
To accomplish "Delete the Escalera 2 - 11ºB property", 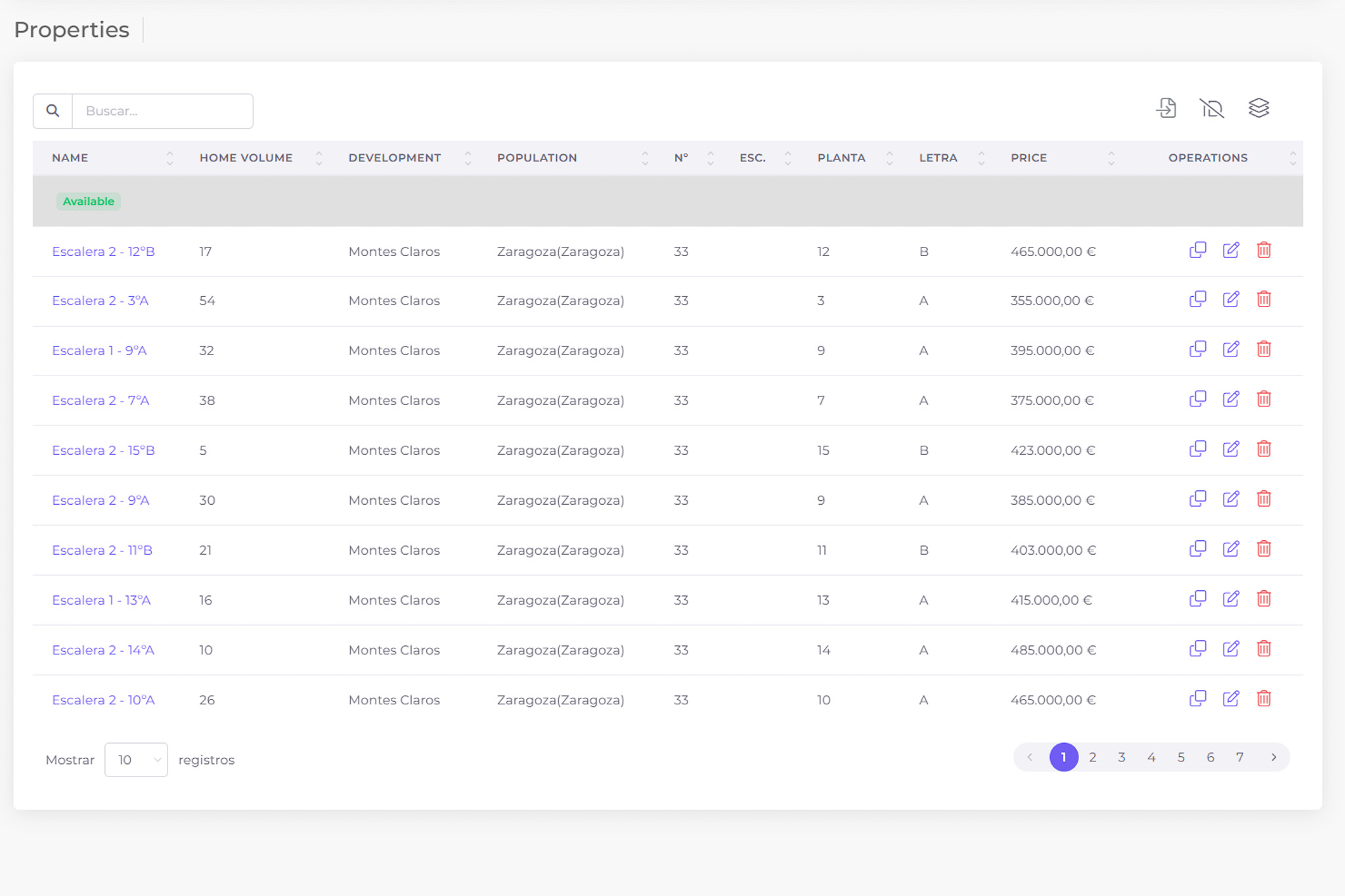I will 1264,549.
